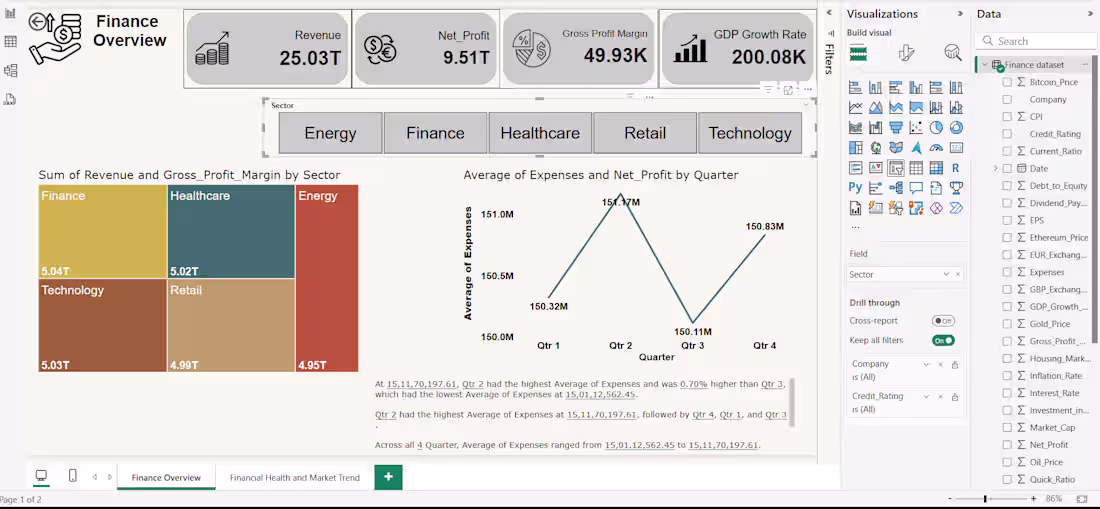1100x509 pixels.
Task: Select the Format visual brush icon
Action: [x=906, y=52]
